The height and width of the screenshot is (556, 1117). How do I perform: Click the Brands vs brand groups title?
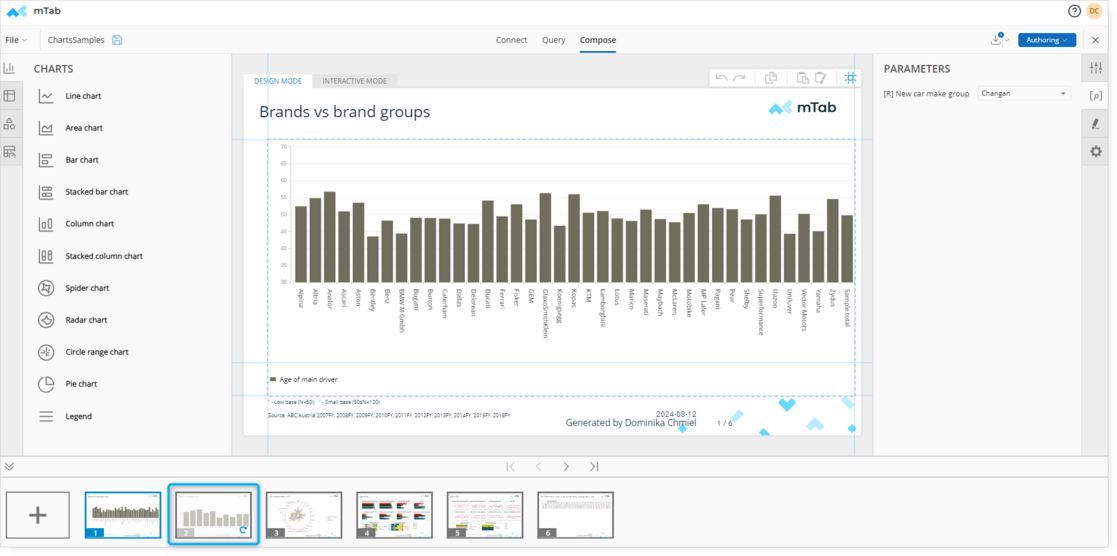pyautogui.click(x=345, y=112)
